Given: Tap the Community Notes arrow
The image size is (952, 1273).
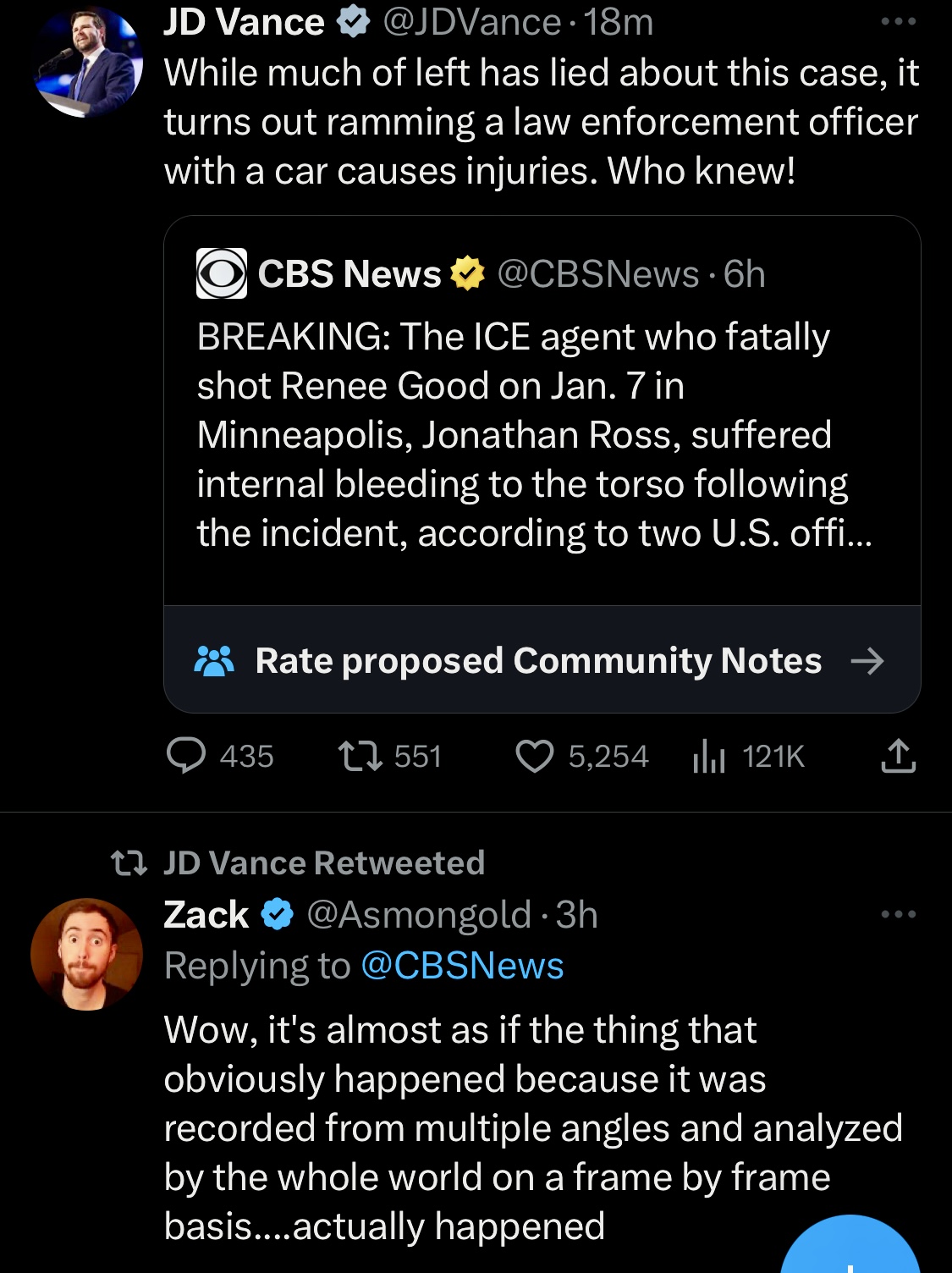Looking at the screenshot, I should pos(867,661).
